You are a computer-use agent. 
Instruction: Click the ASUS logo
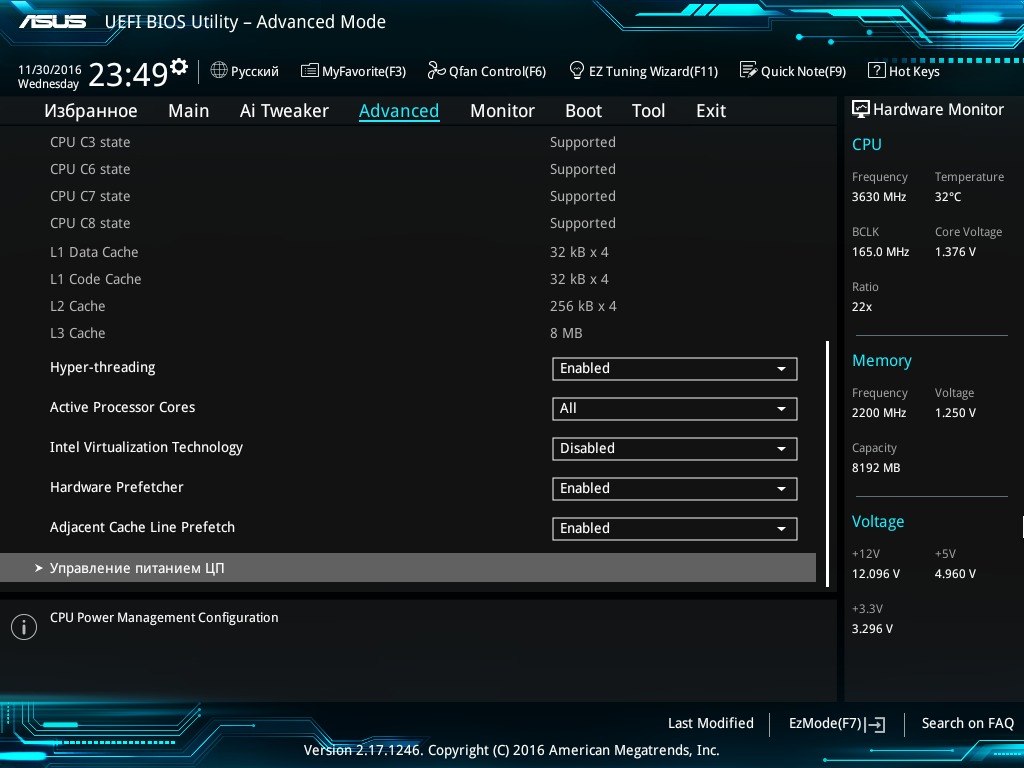click(52, 22)
